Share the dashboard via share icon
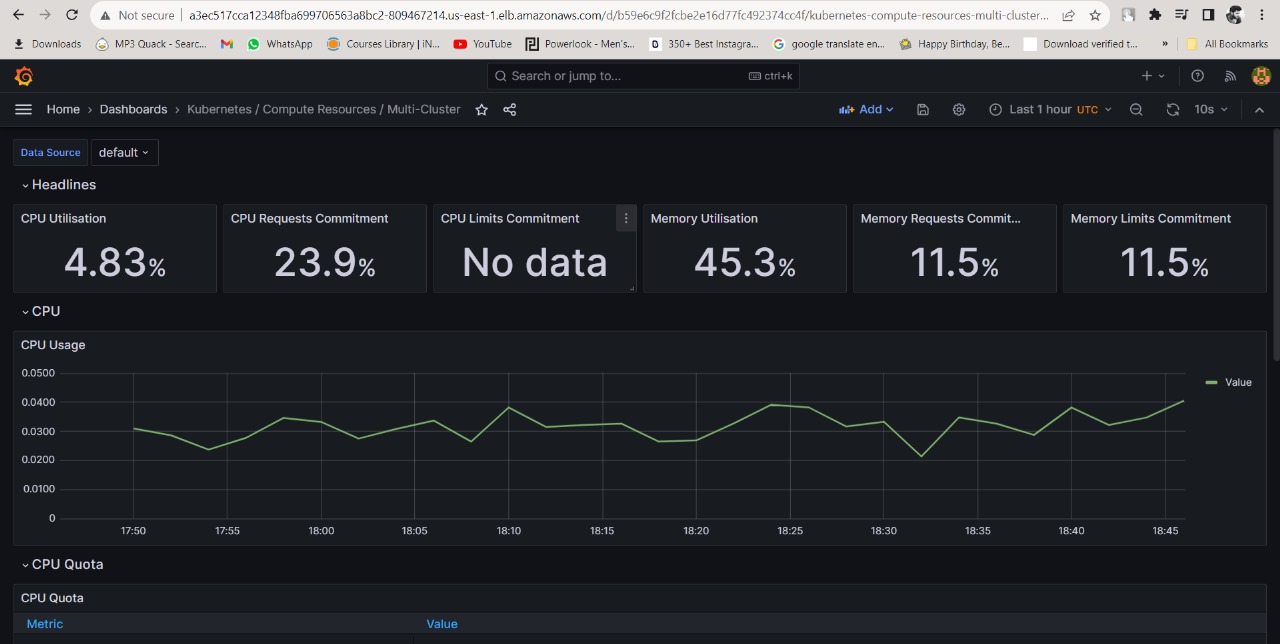 [510, 110]
